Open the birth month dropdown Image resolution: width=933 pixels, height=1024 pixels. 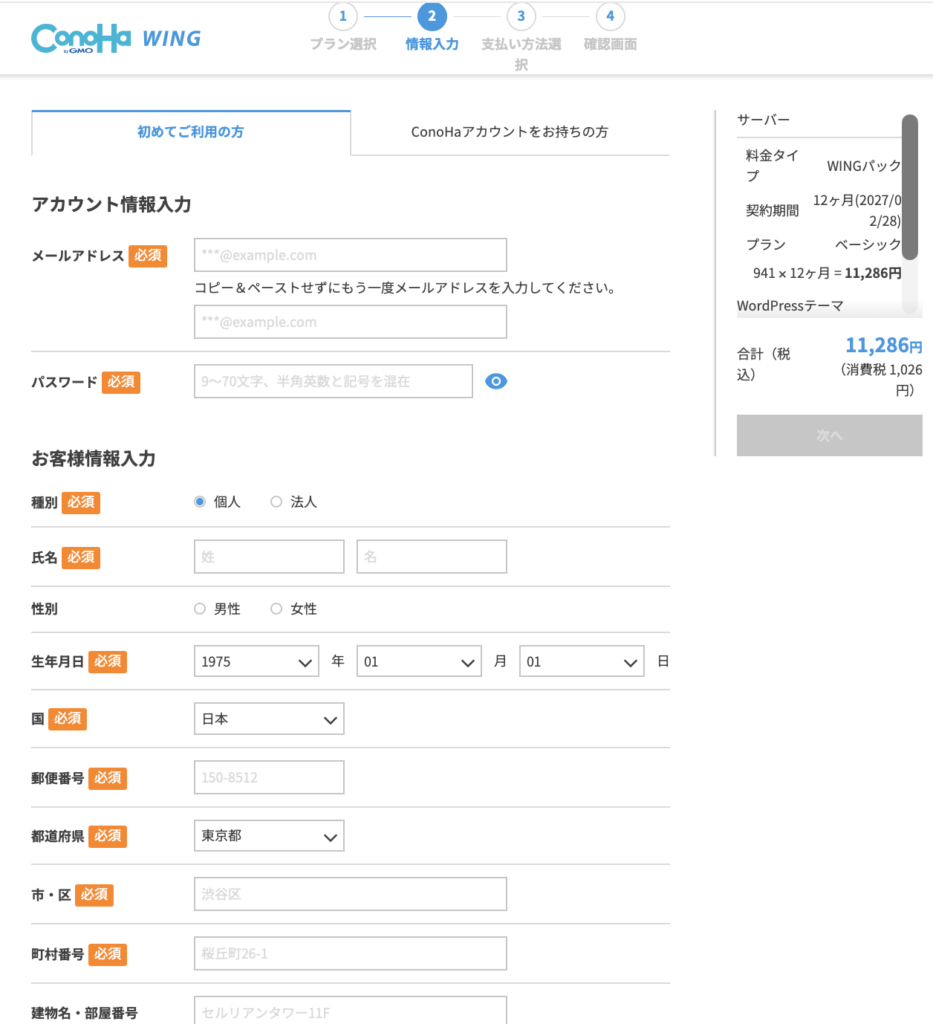(x=419, y=662)
